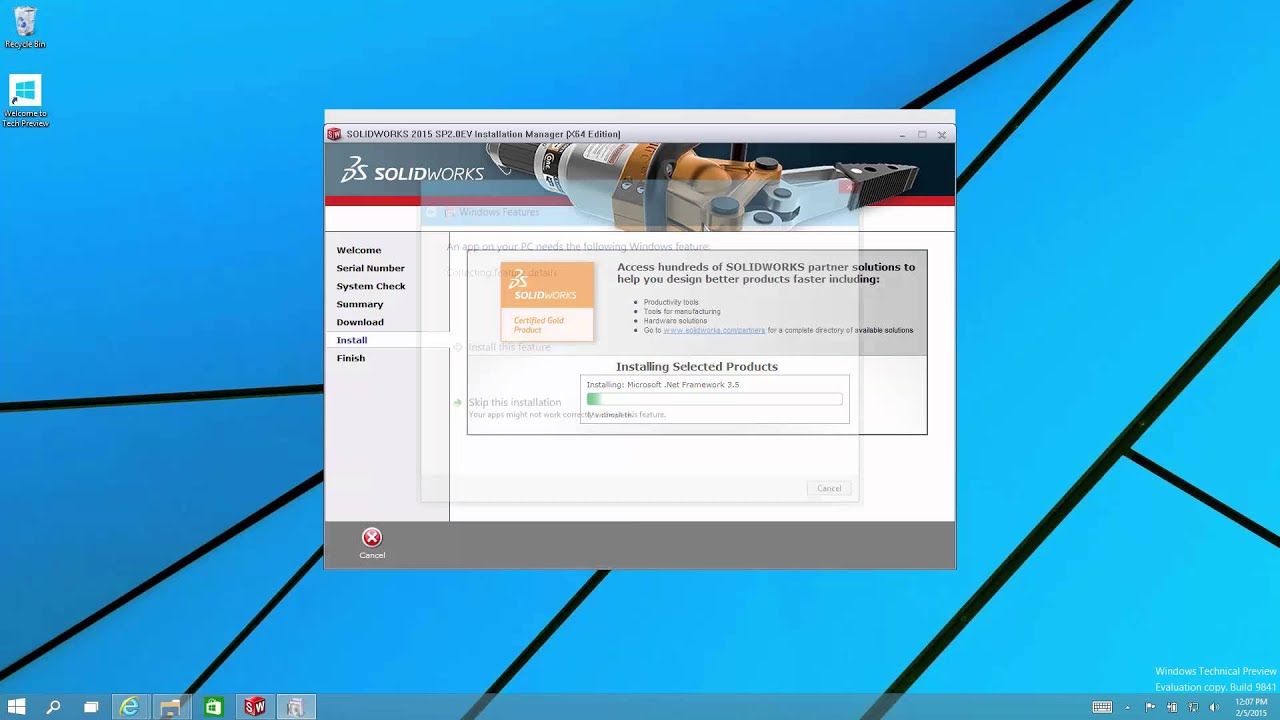
Task: Switch to SOLIDWORKS installer taskbar icon
Action: pyautogui.click(x=255, y=707)
